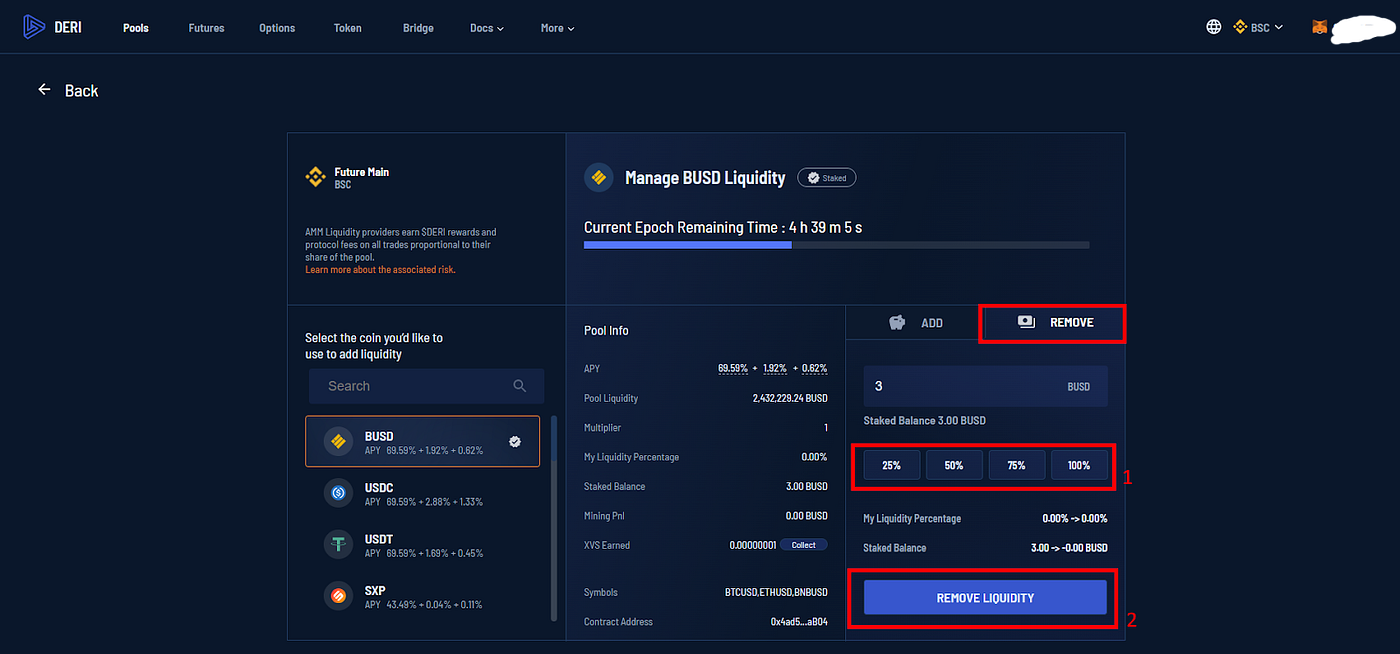The height and width of the screenshot is (654, 1400).
Task: Switch to the ADD tab
Action: coord(914,323)
